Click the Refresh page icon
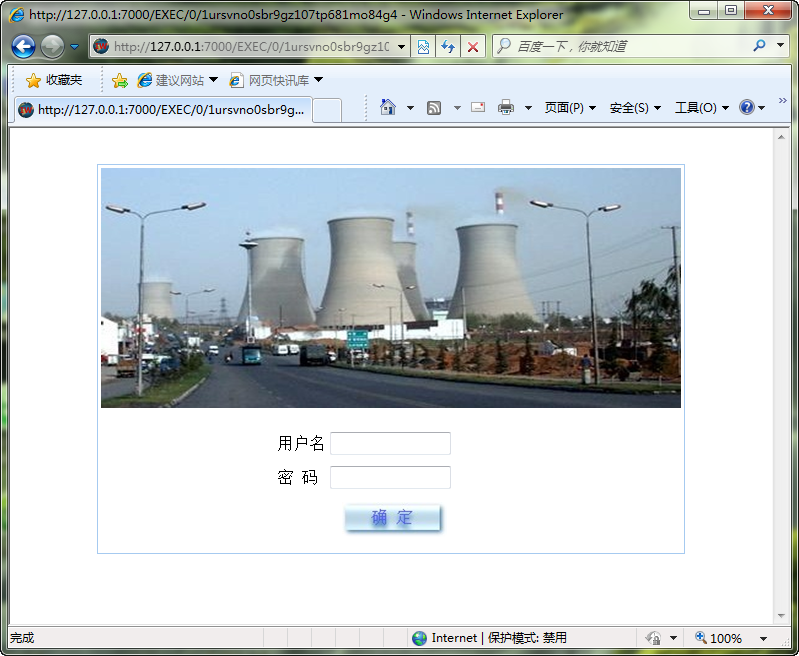 448,47
